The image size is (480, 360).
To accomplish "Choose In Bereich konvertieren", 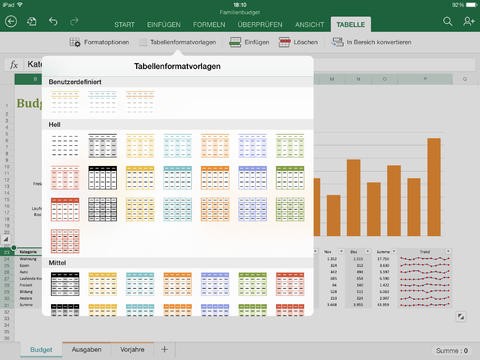I will click(x=371, y=42).
